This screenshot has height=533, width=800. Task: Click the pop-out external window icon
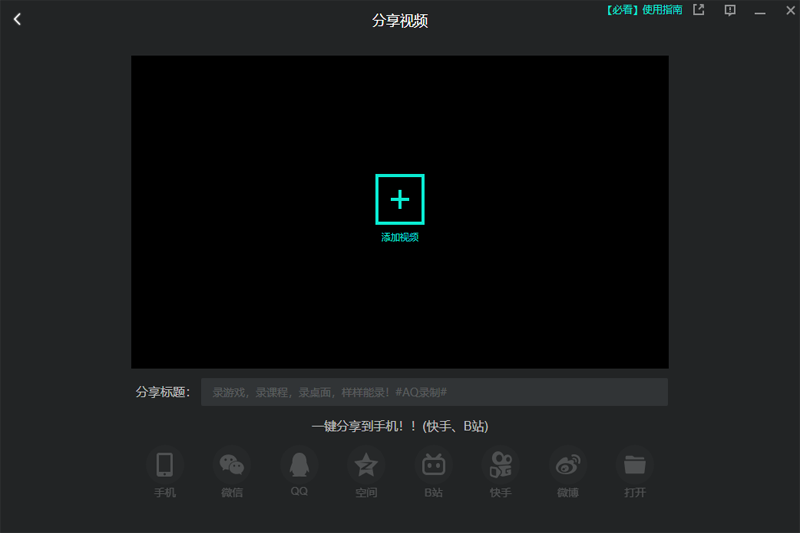click(699, 10)
